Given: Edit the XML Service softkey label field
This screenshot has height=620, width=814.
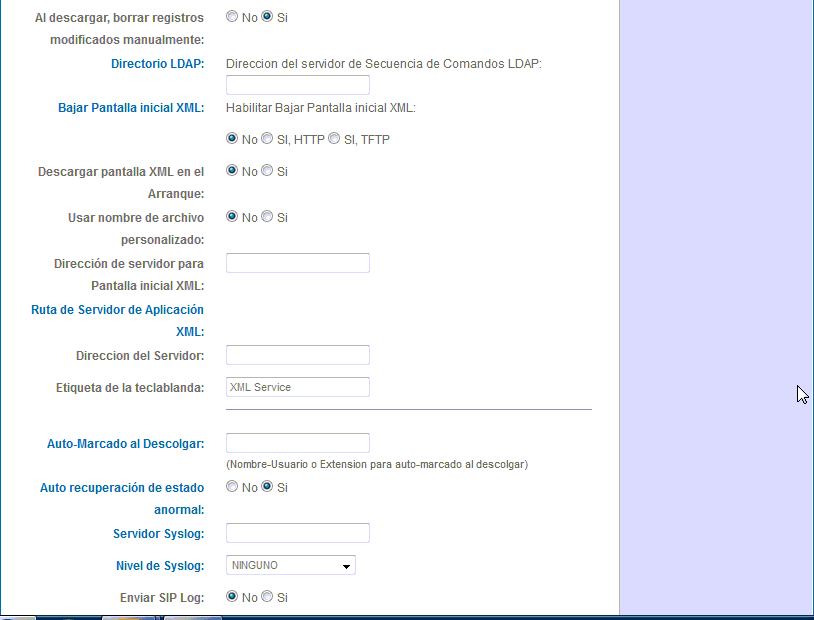Looking at the screenshot, I should click(x=297, y=387).
